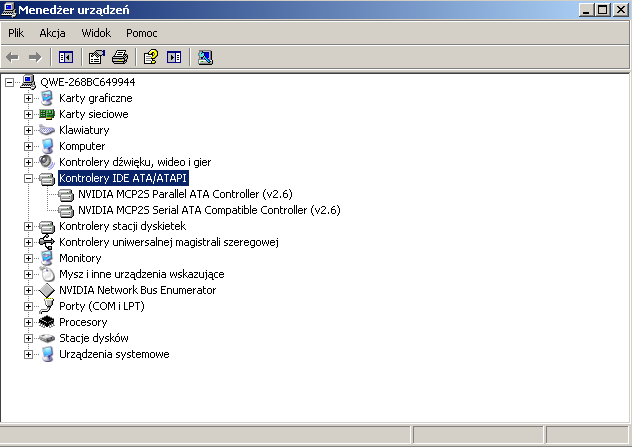Select NVIDIA MCP2S Serial ATA Compatible Controller
Screen dimensions: 632x447
[x=209, y=210]
